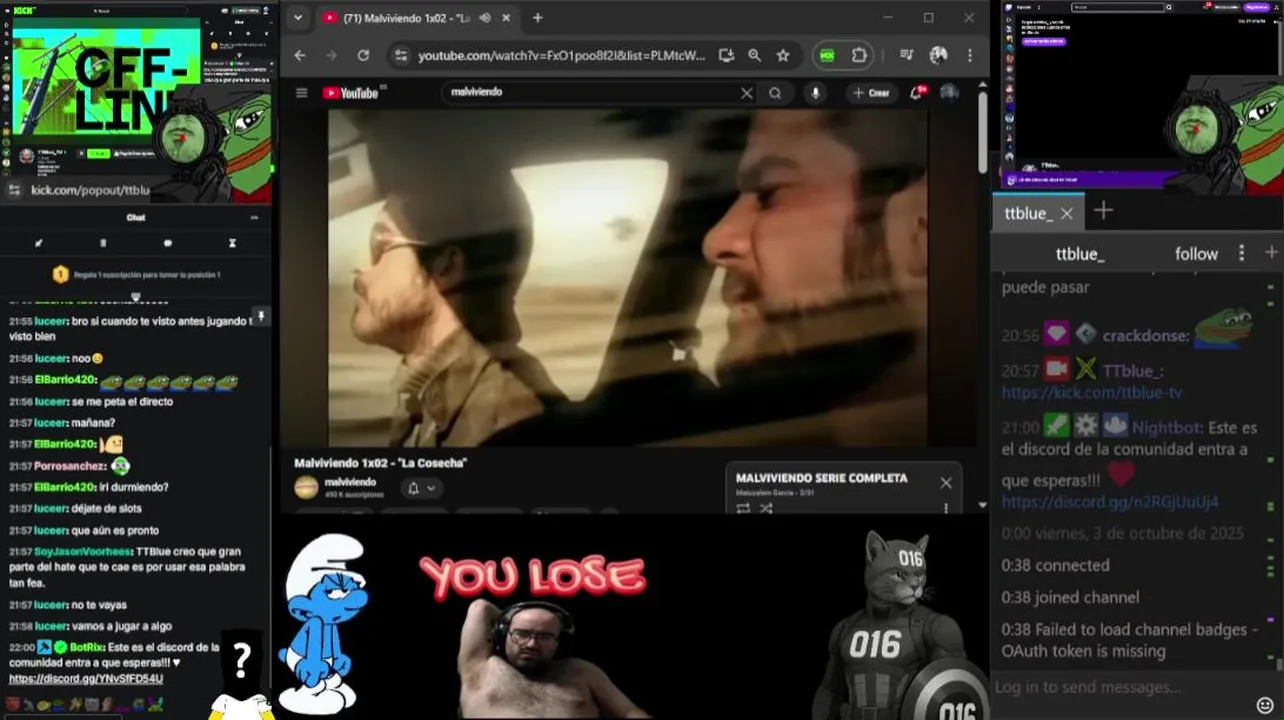Close the MALVIVIENDO SERIE COMPLETA playlist panel
1284x720 pixels.
coord(946,482)
